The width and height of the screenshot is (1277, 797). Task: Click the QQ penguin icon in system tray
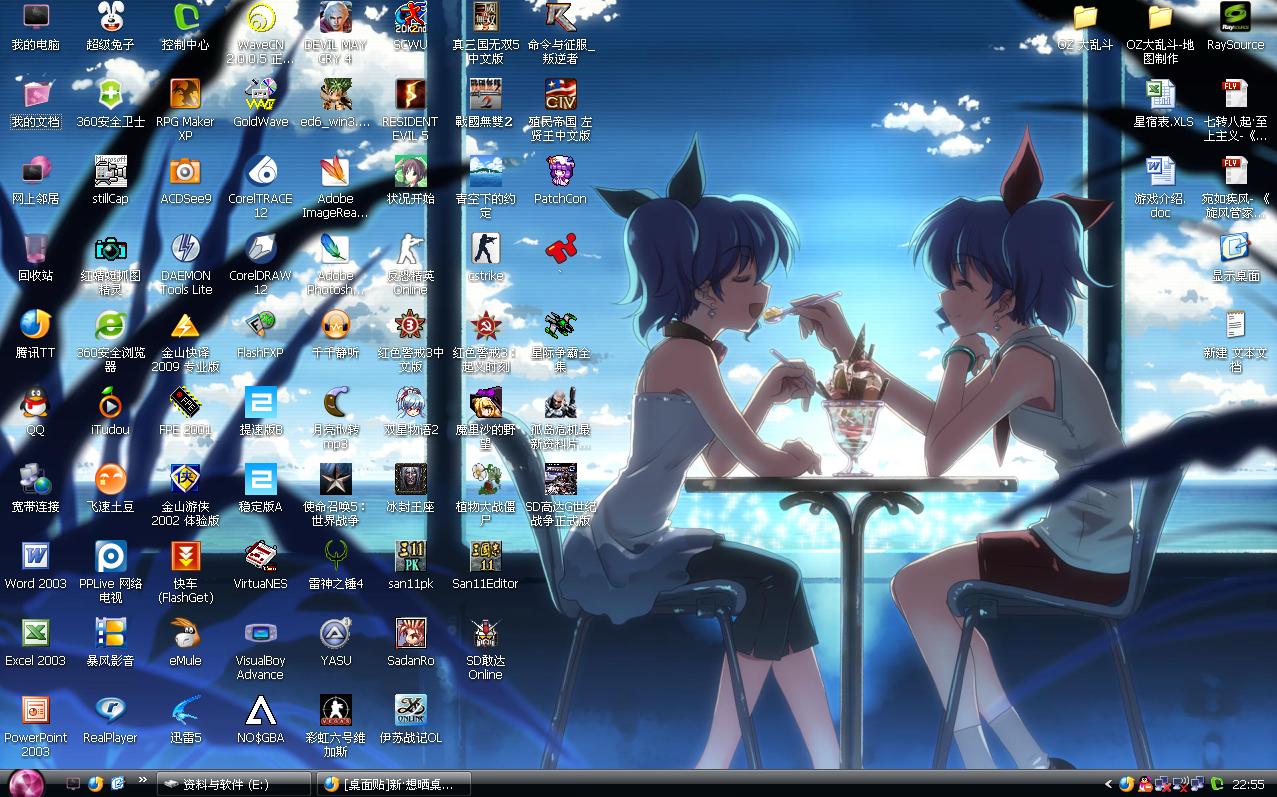1145,784
